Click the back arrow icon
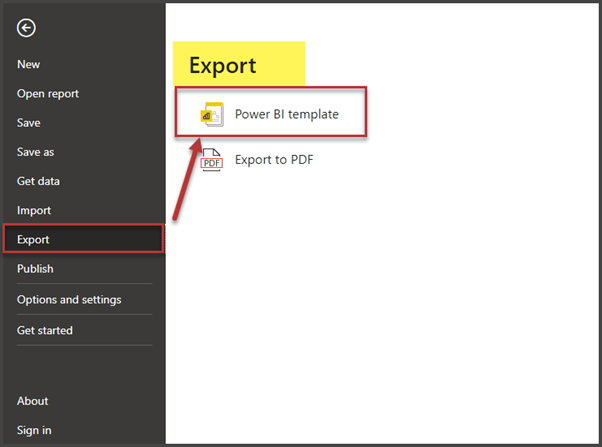Viewport: 602px width, 447px height. 26,28
